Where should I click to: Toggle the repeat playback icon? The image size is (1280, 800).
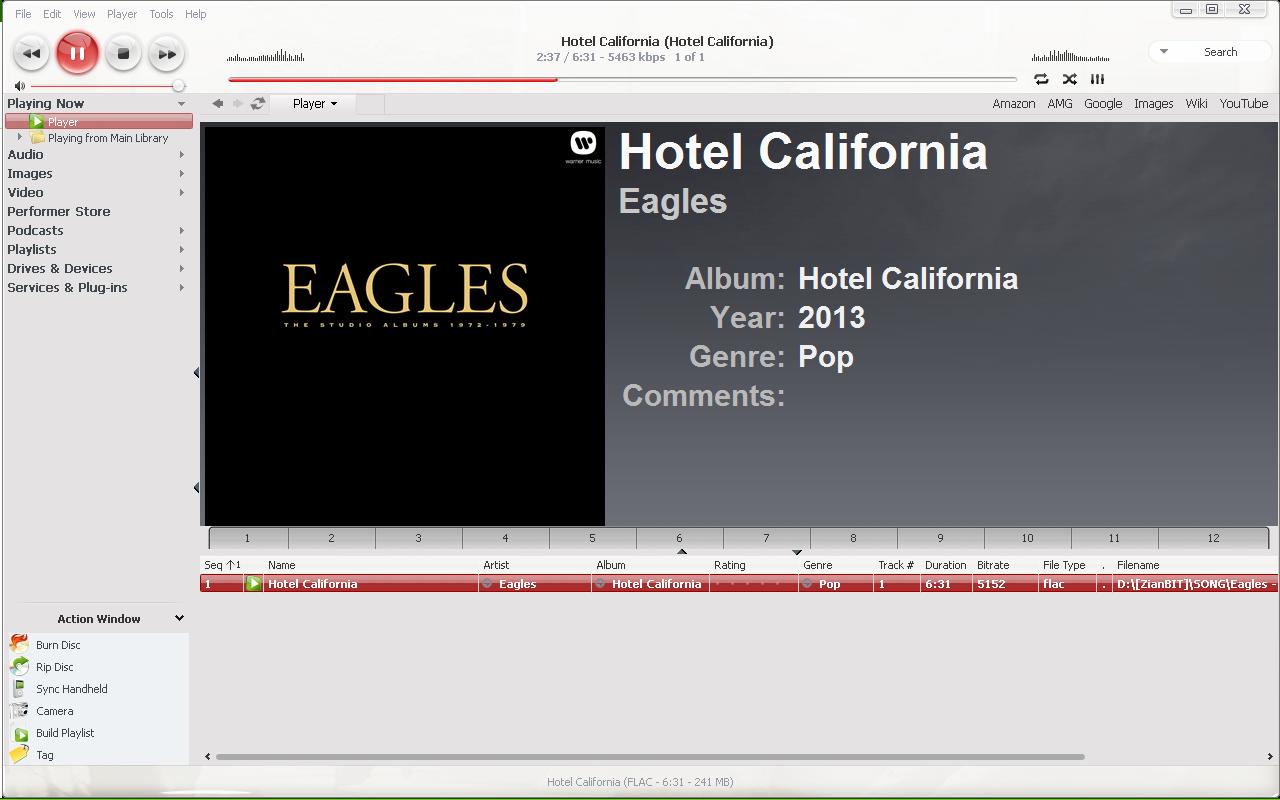[1041, 79]
